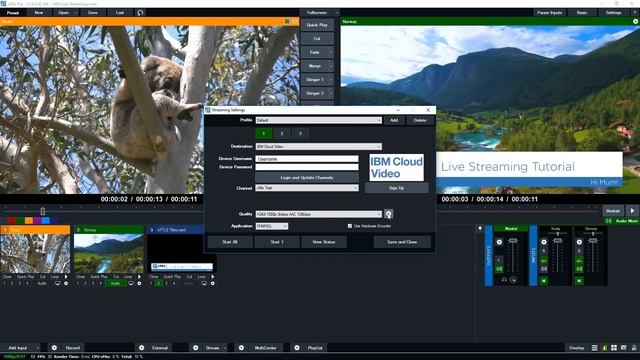The height and width of the screenshot is (360, 640).
Task: Open Master audio settings gear
Action: pyautogui.click(x=499, y=242)
